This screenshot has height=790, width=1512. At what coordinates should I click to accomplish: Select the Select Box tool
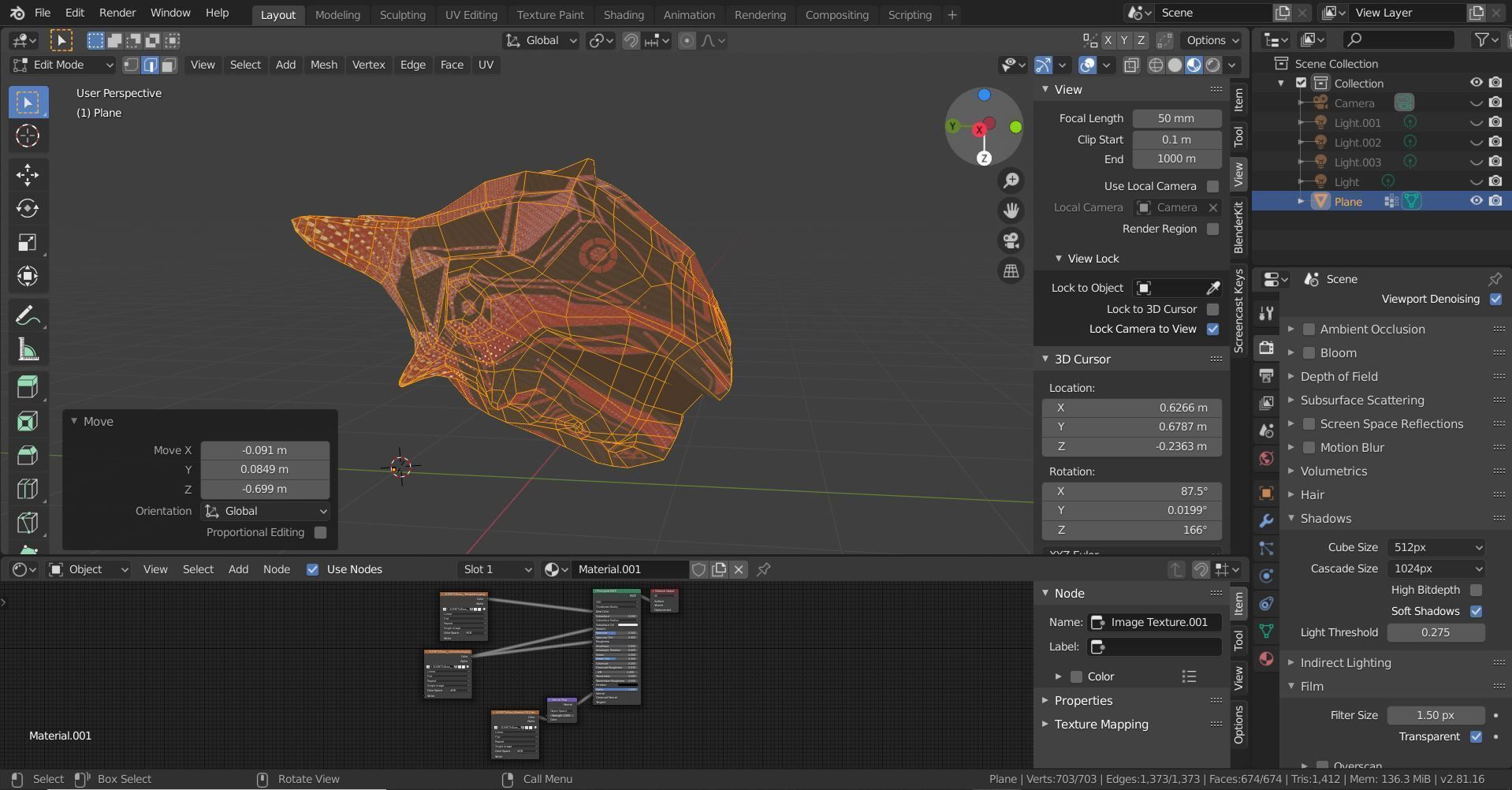click(x=28, y=102)
